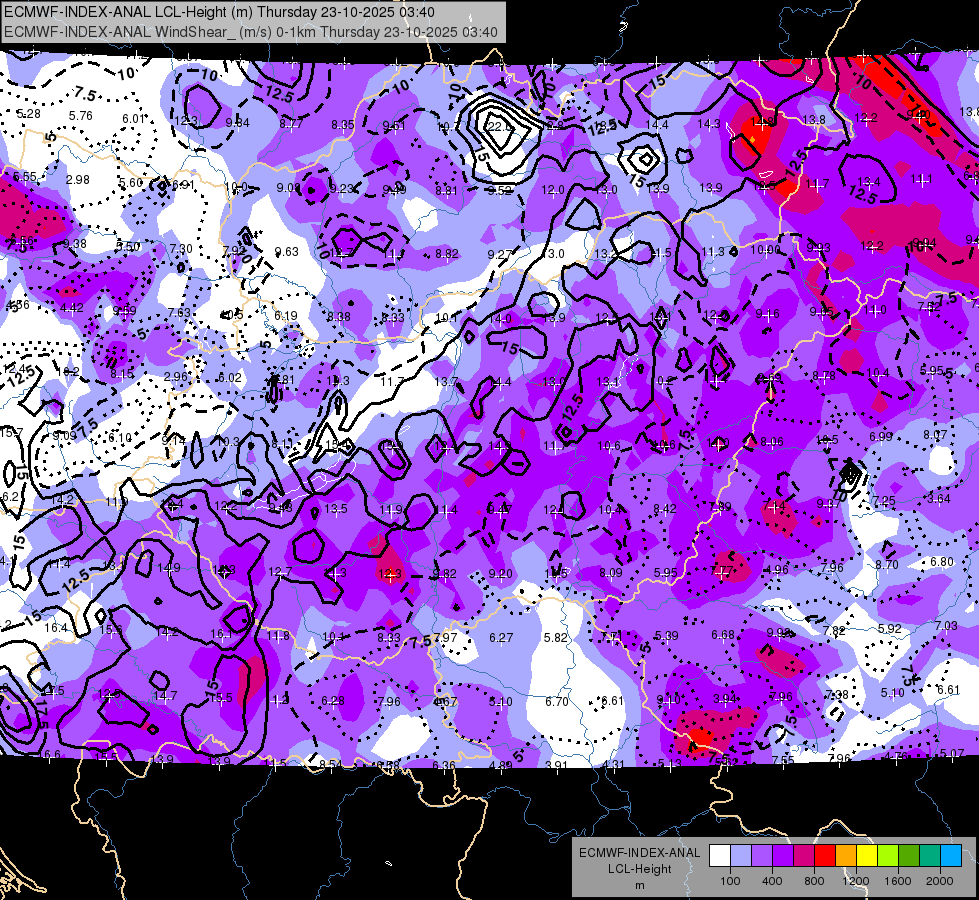Click the 5.92 grid value
The image size is (979, 900).
[890, 628]
